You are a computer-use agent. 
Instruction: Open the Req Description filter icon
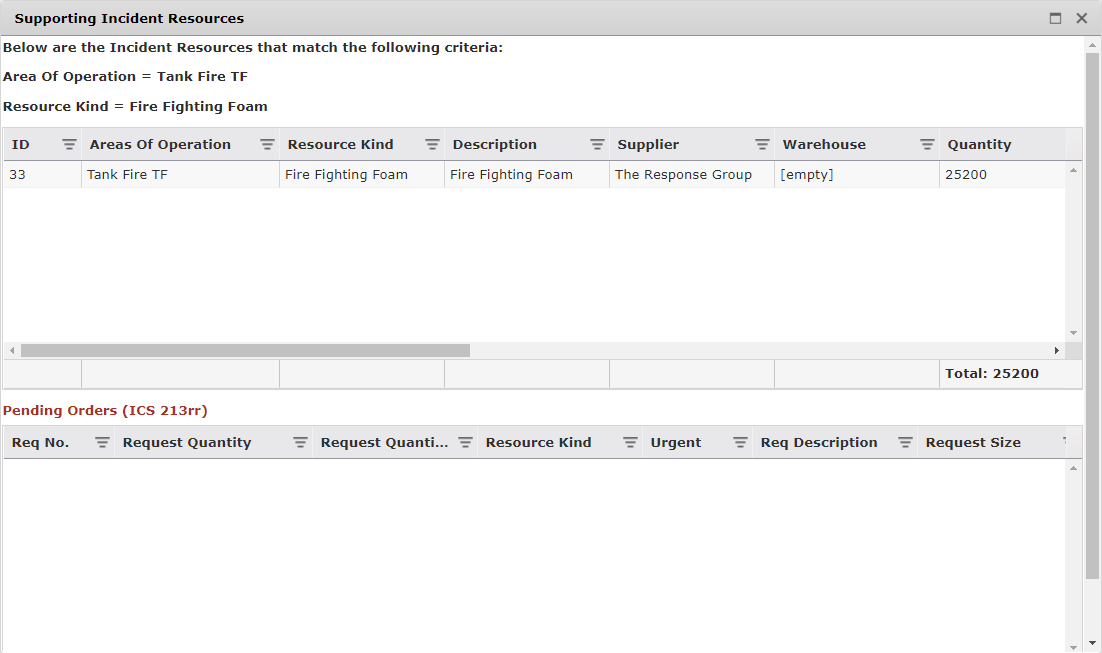[905, 442]
